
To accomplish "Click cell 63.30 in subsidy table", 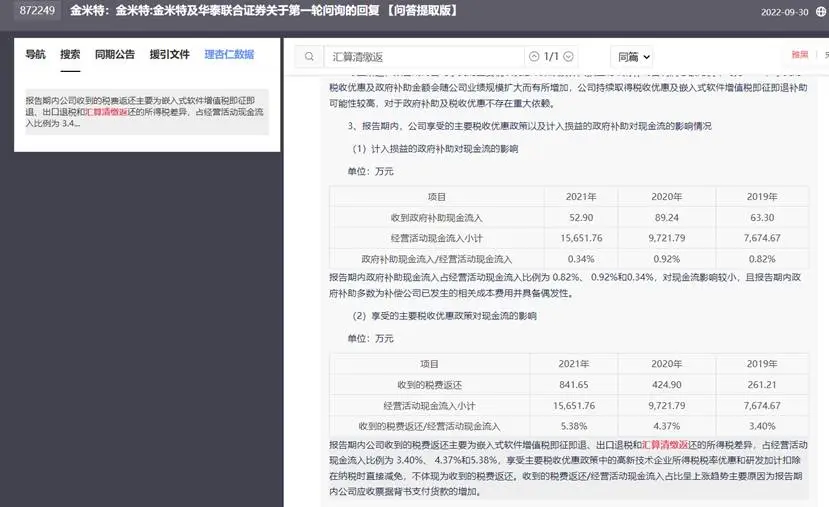I will pos(762,217).
